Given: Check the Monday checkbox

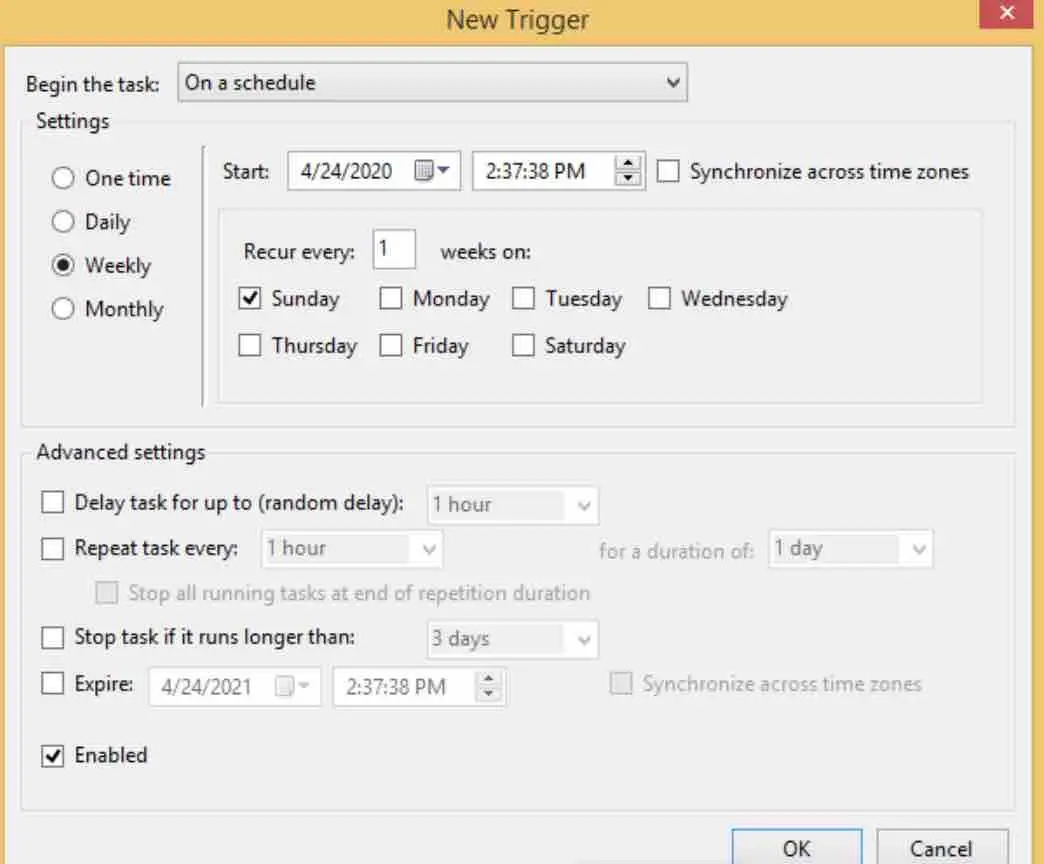Looking at the screenshot, I should [391, 298].
